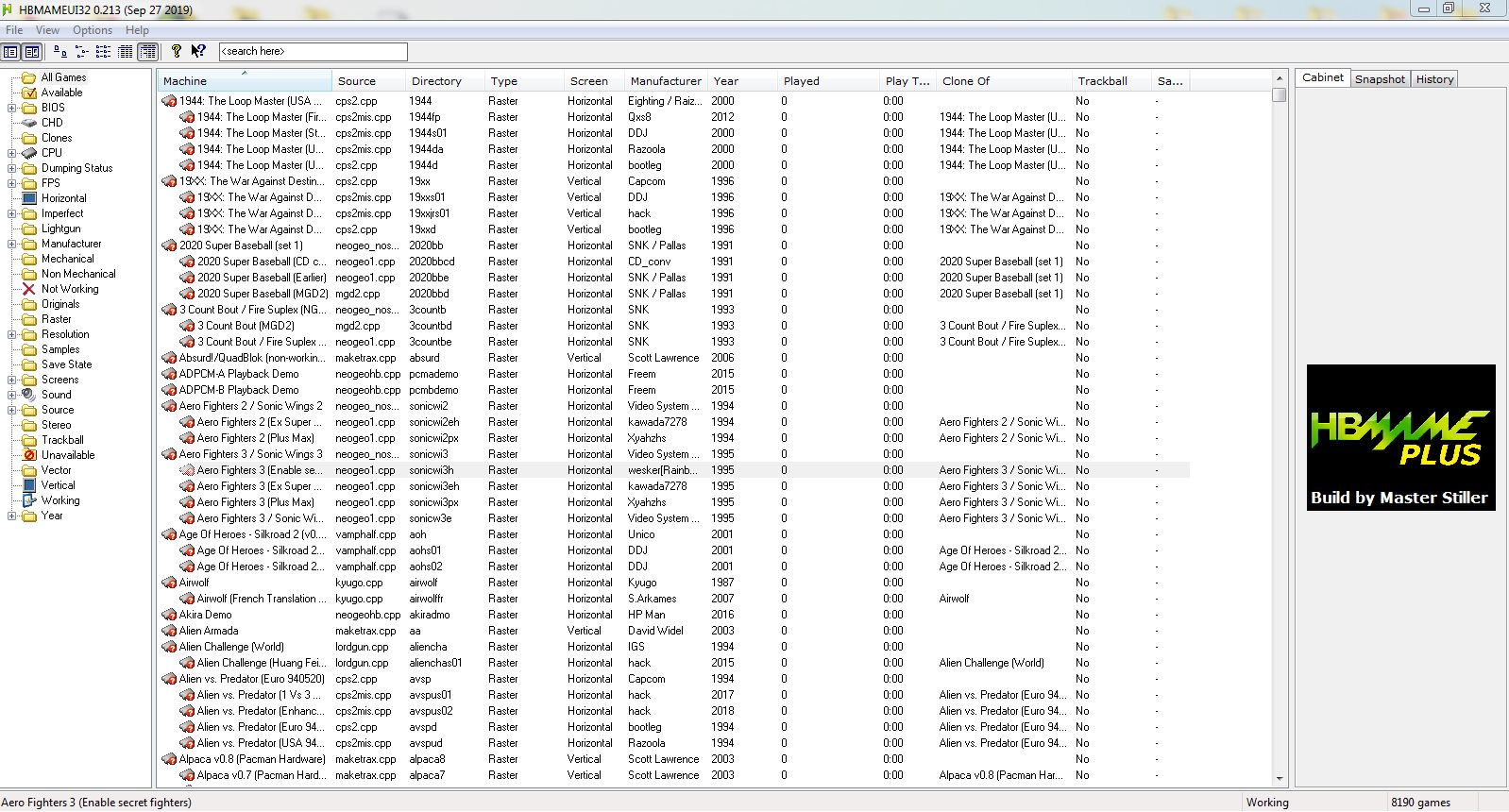Sort by the Machine column header

245,81
